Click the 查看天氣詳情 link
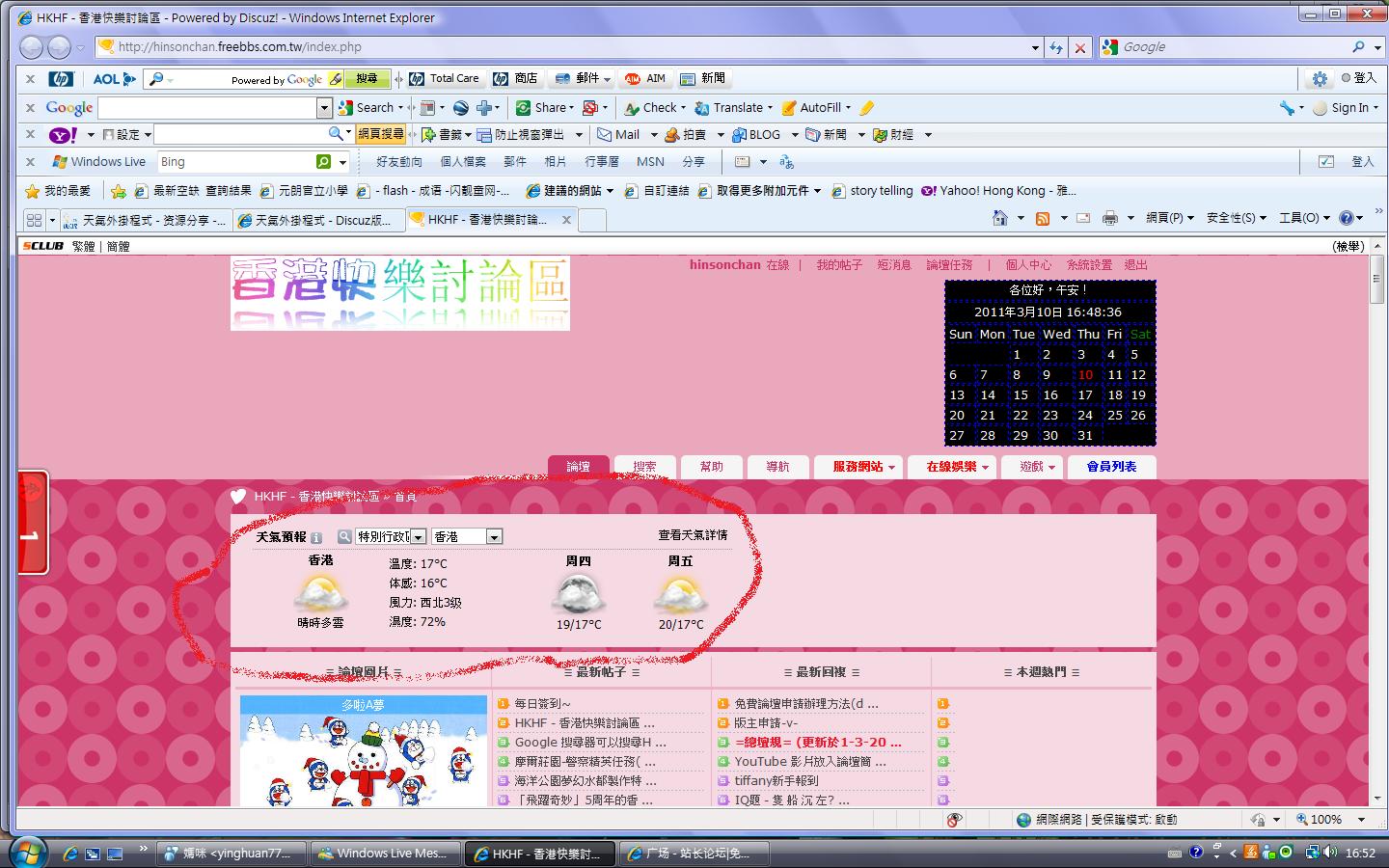The image size is (1389, 868). pos(693,535)
